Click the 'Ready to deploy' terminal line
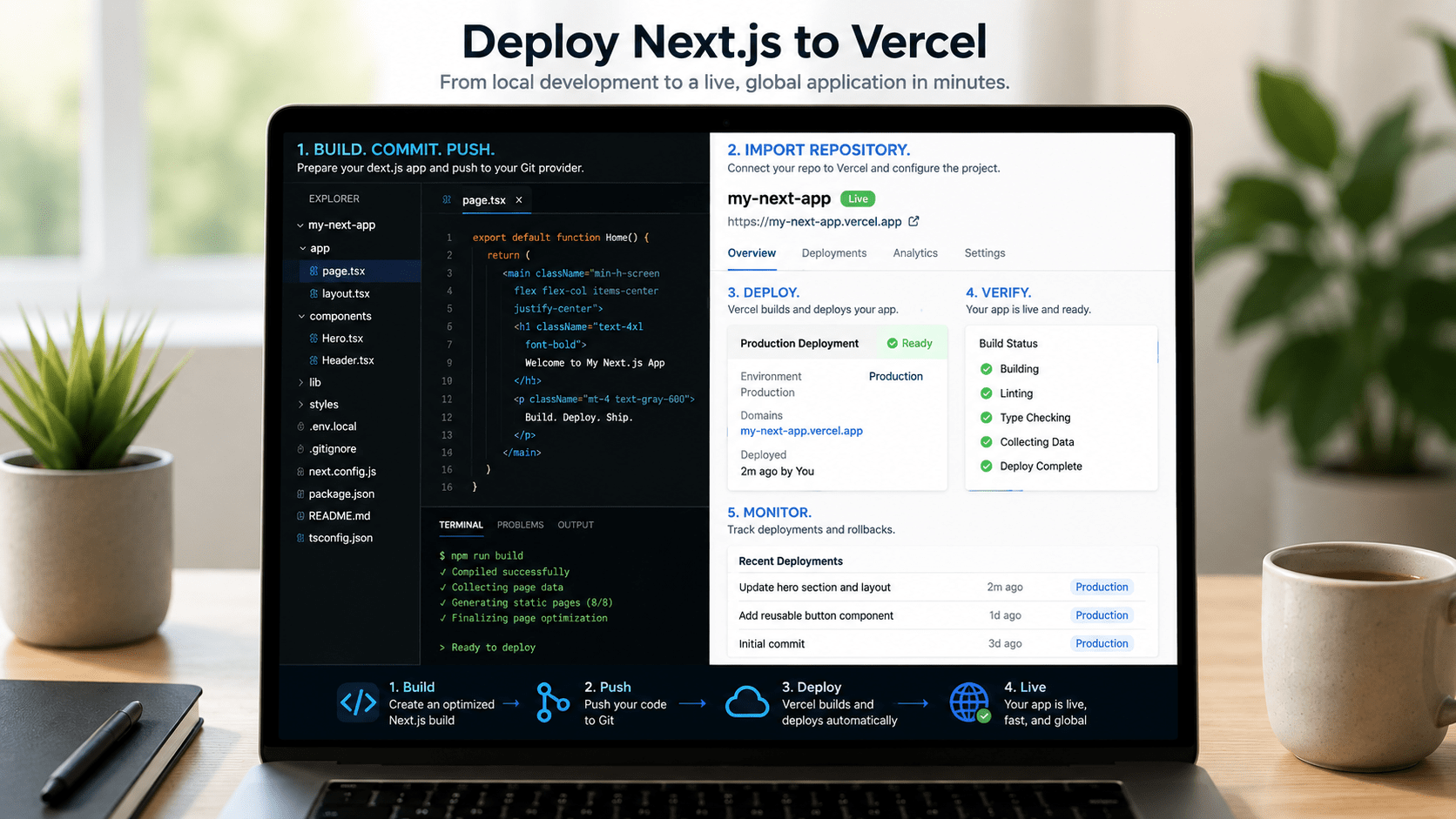 (x=488, y=648)
